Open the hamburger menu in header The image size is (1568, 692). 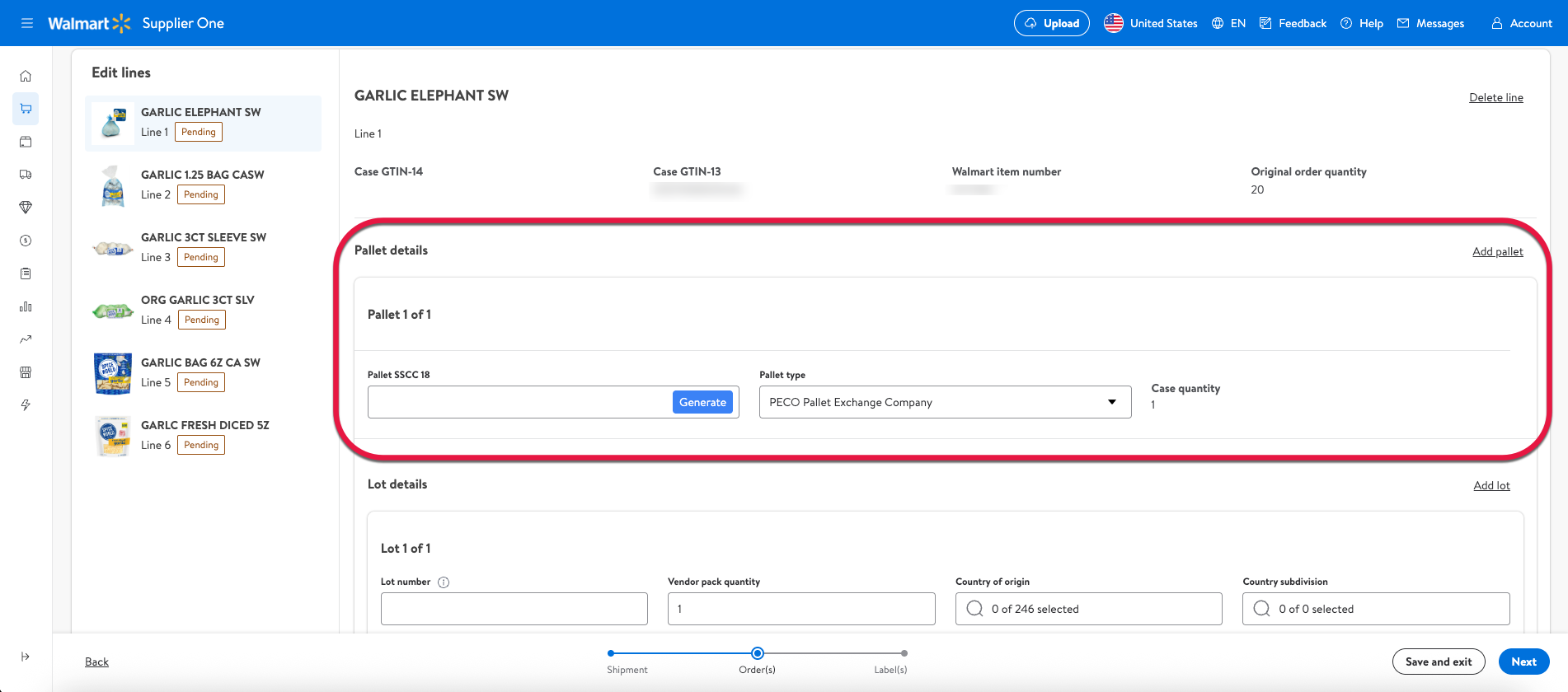coord(27,23)
